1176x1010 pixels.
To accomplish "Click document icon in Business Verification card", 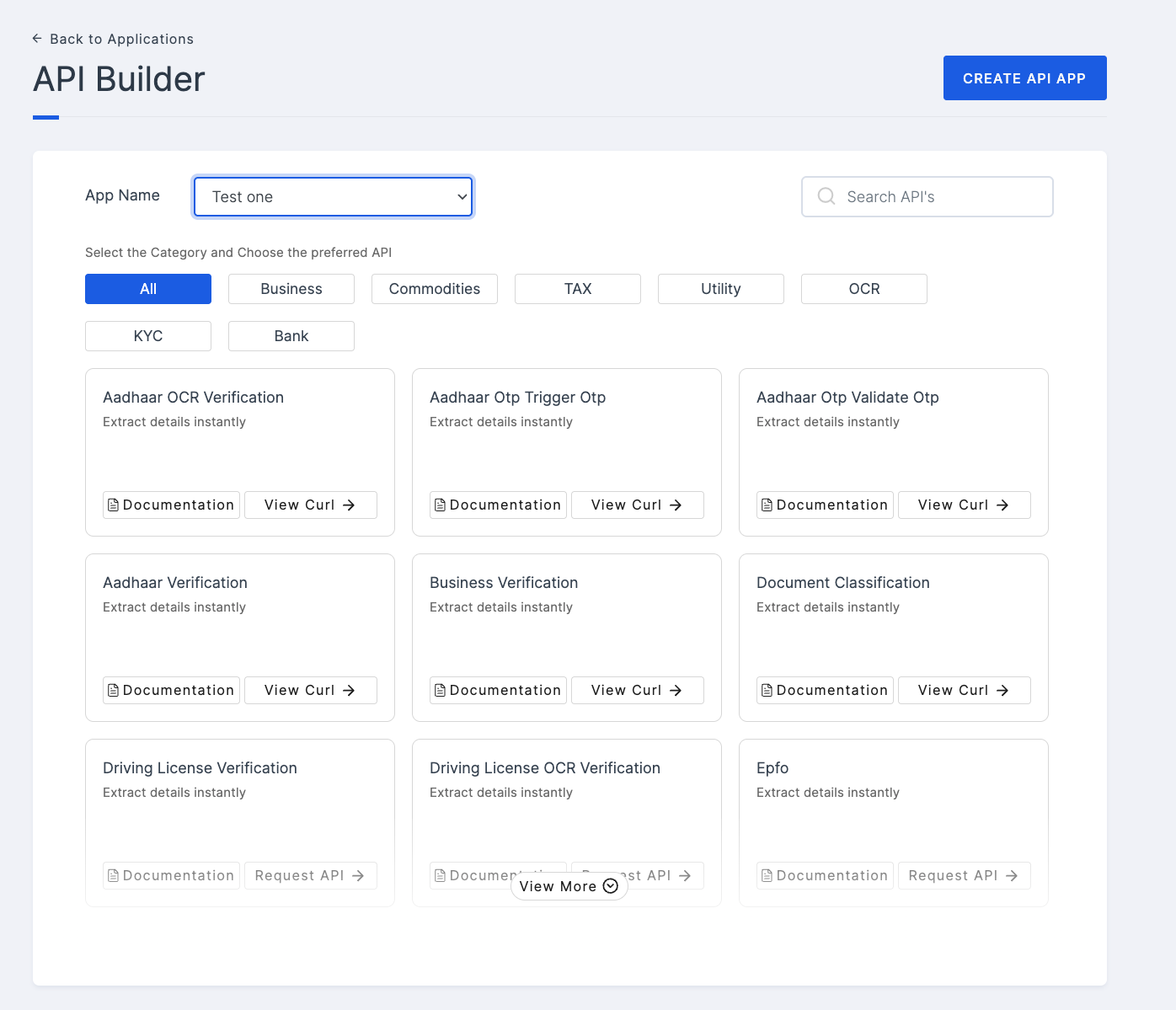I will (440, 691).
